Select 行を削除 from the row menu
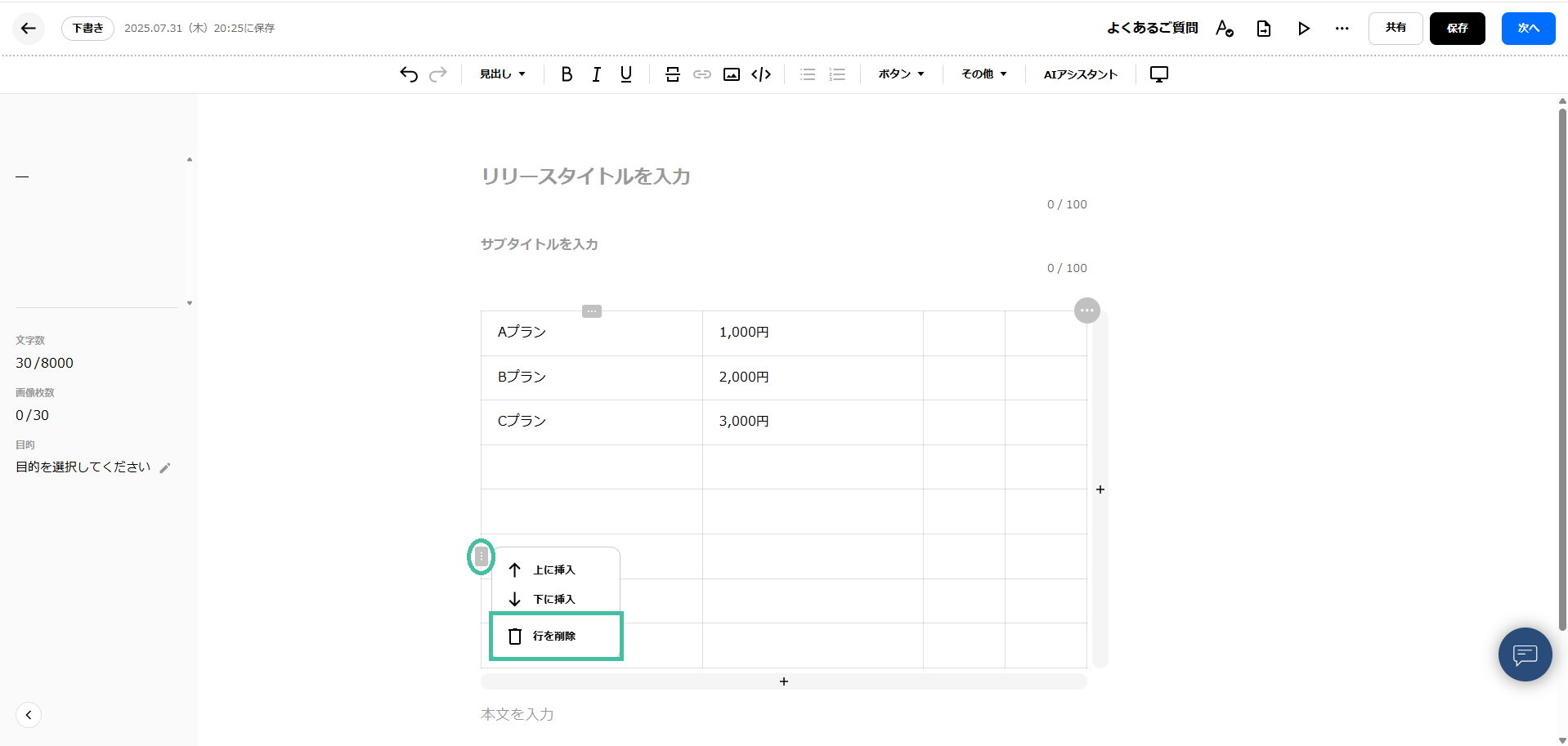1568x746 pixels. tap(554, 636)
